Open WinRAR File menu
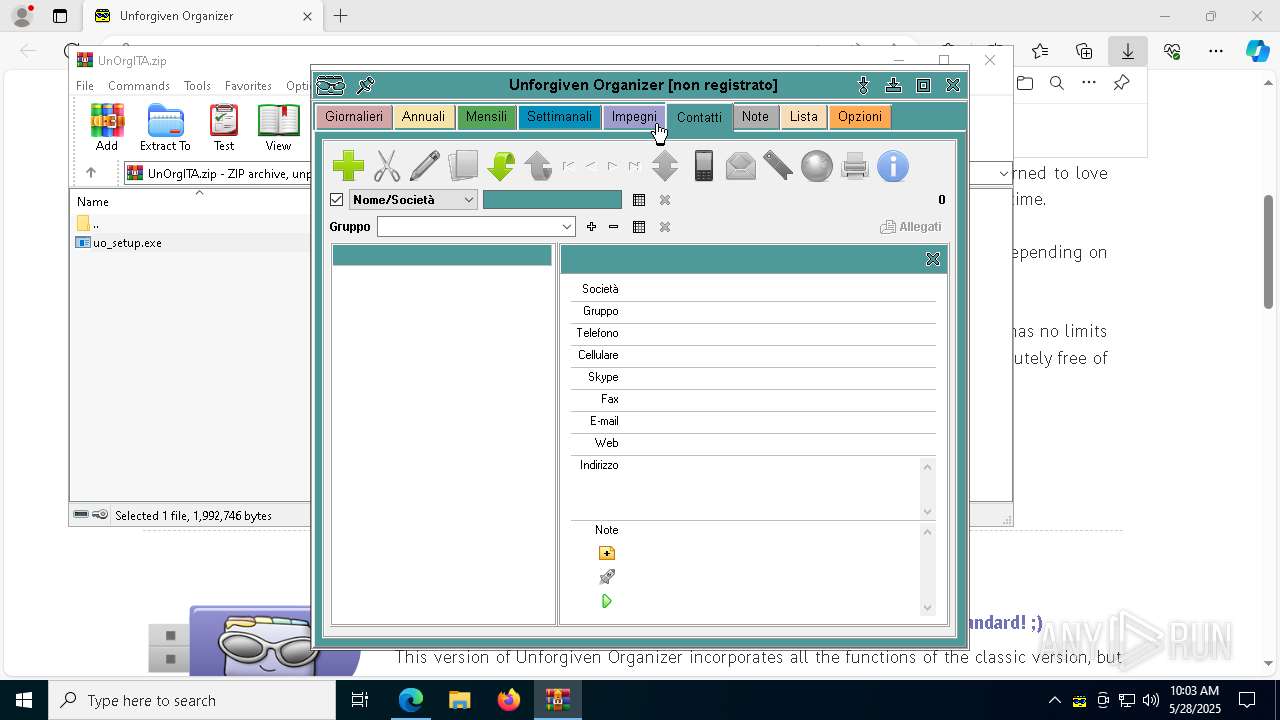Image resolution: width=1280 pixels, height=720 pixels. (85, 86)
